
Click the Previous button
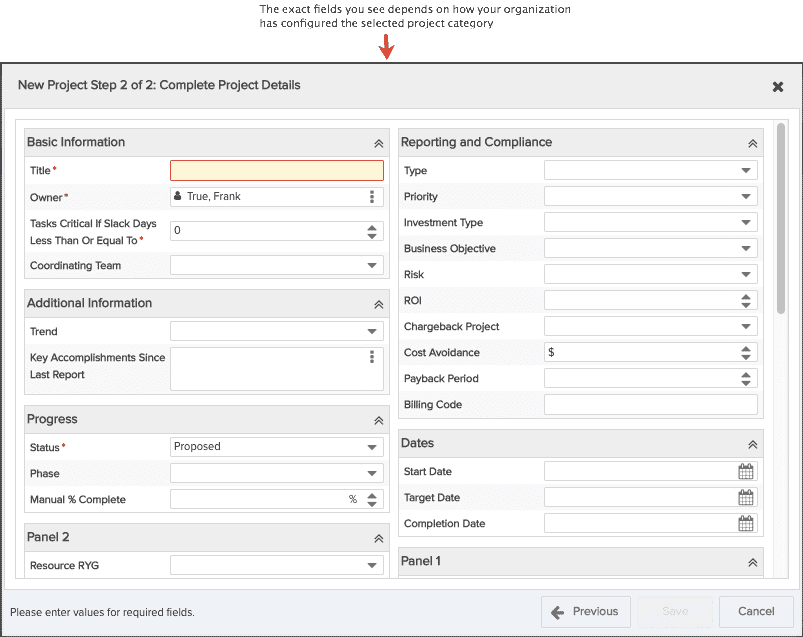tap(585, 612)
